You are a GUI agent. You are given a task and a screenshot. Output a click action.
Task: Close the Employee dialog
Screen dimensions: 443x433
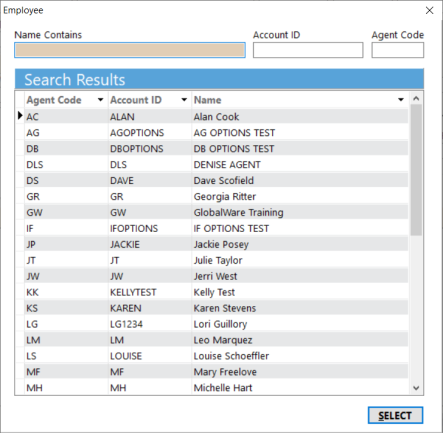pyautogui.click(x=430, y=11)
